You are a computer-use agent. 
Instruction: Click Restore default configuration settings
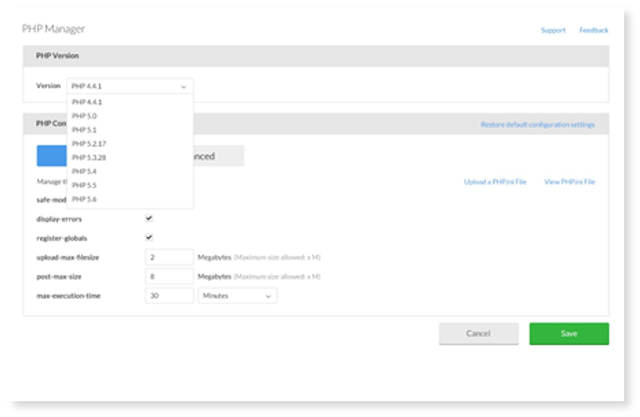(538, 124)
